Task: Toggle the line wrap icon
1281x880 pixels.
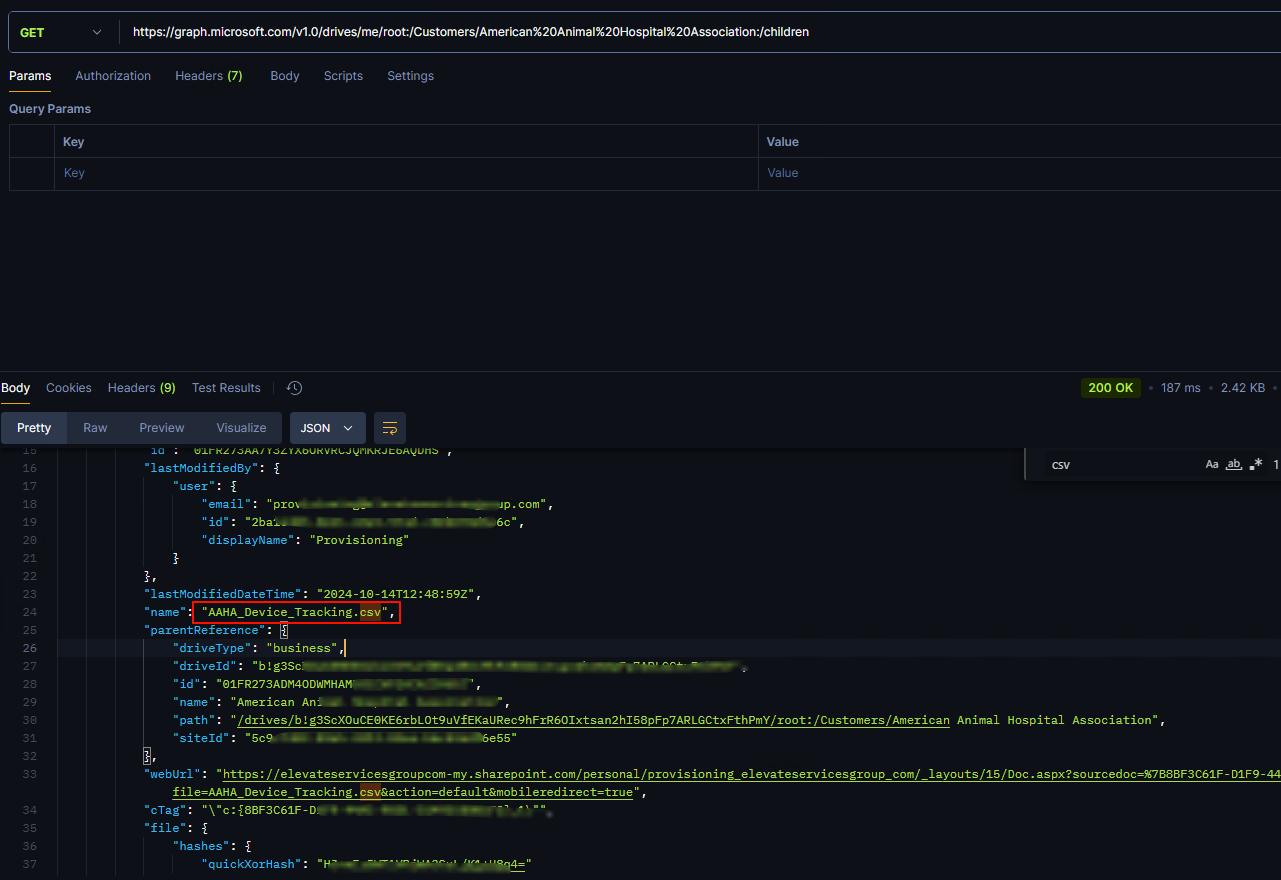Action: [x=390, y=428]
